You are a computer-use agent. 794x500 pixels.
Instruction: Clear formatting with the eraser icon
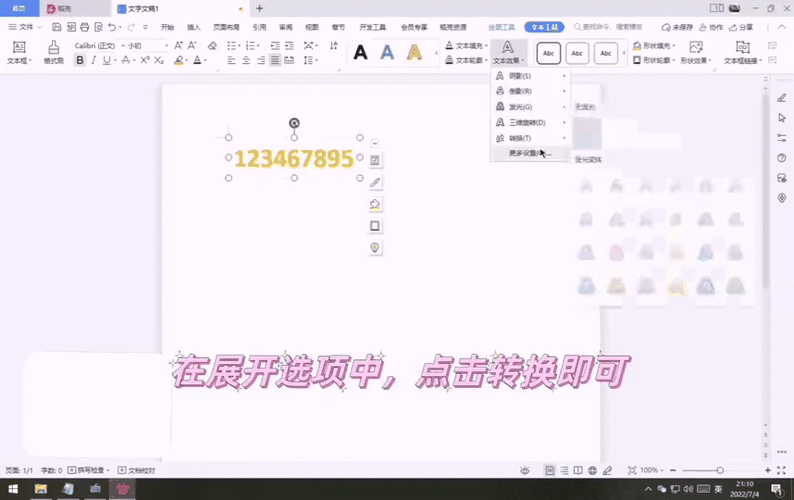tap(212, 46)
